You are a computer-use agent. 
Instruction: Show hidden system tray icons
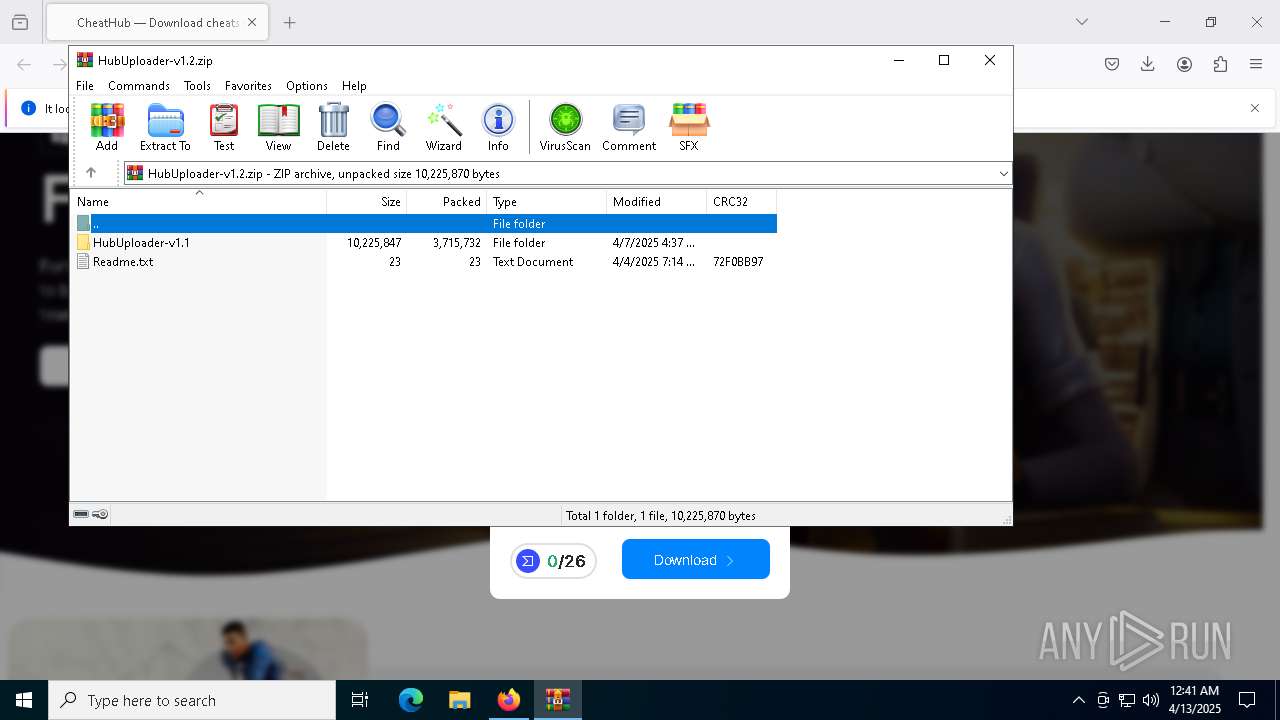click(x=1078, y=700)
